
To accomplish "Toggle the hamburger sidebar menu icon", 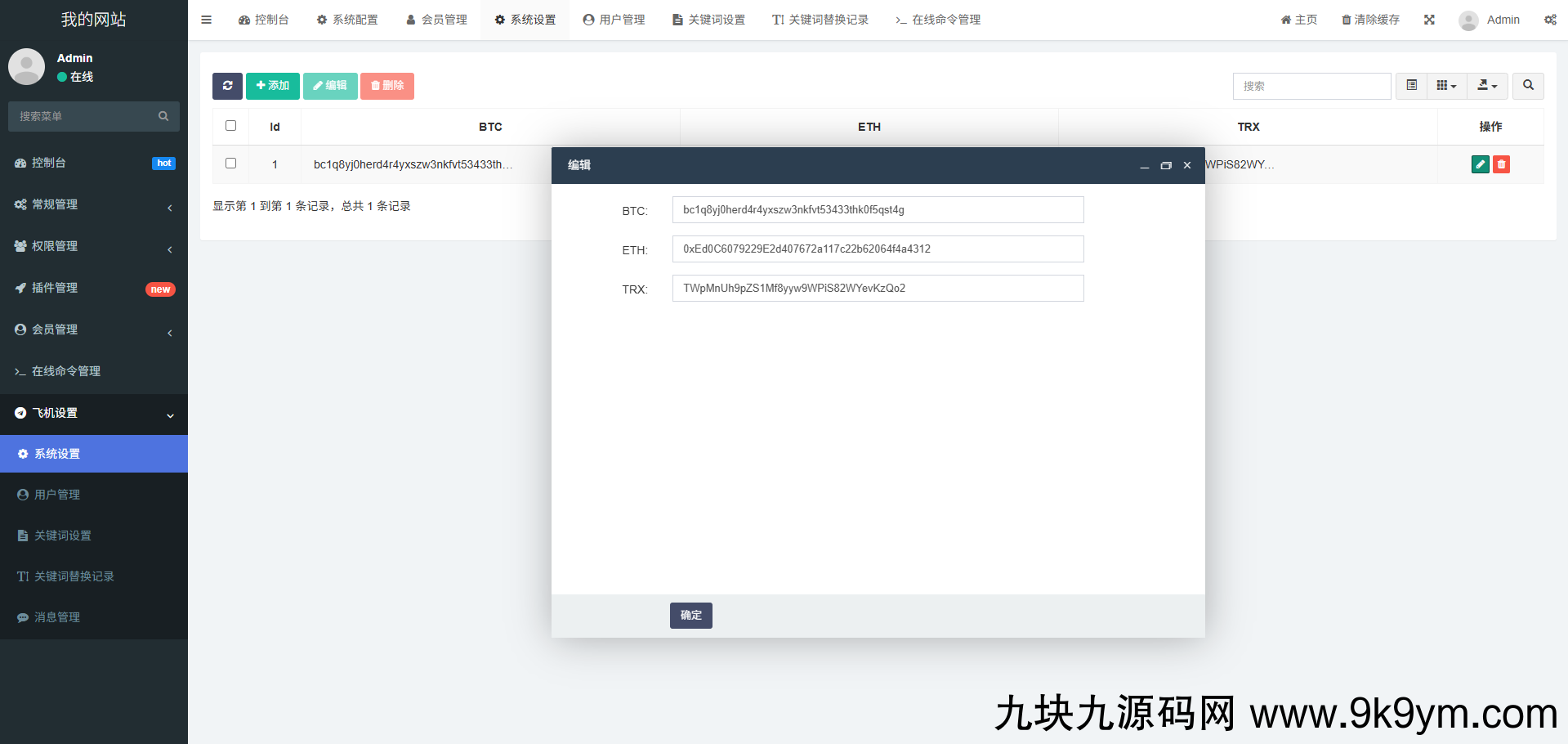I will (x=206, y=20).
